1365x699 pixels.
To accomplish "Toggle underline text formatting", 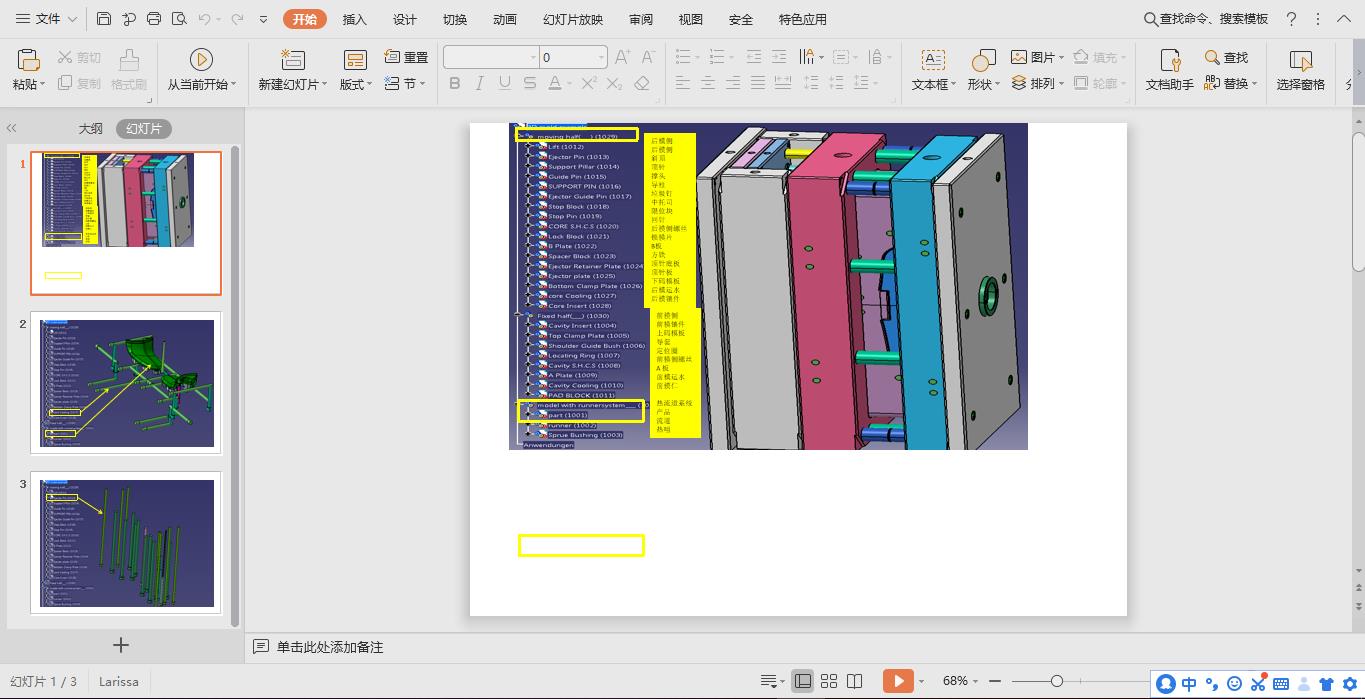I will (503, 84).
